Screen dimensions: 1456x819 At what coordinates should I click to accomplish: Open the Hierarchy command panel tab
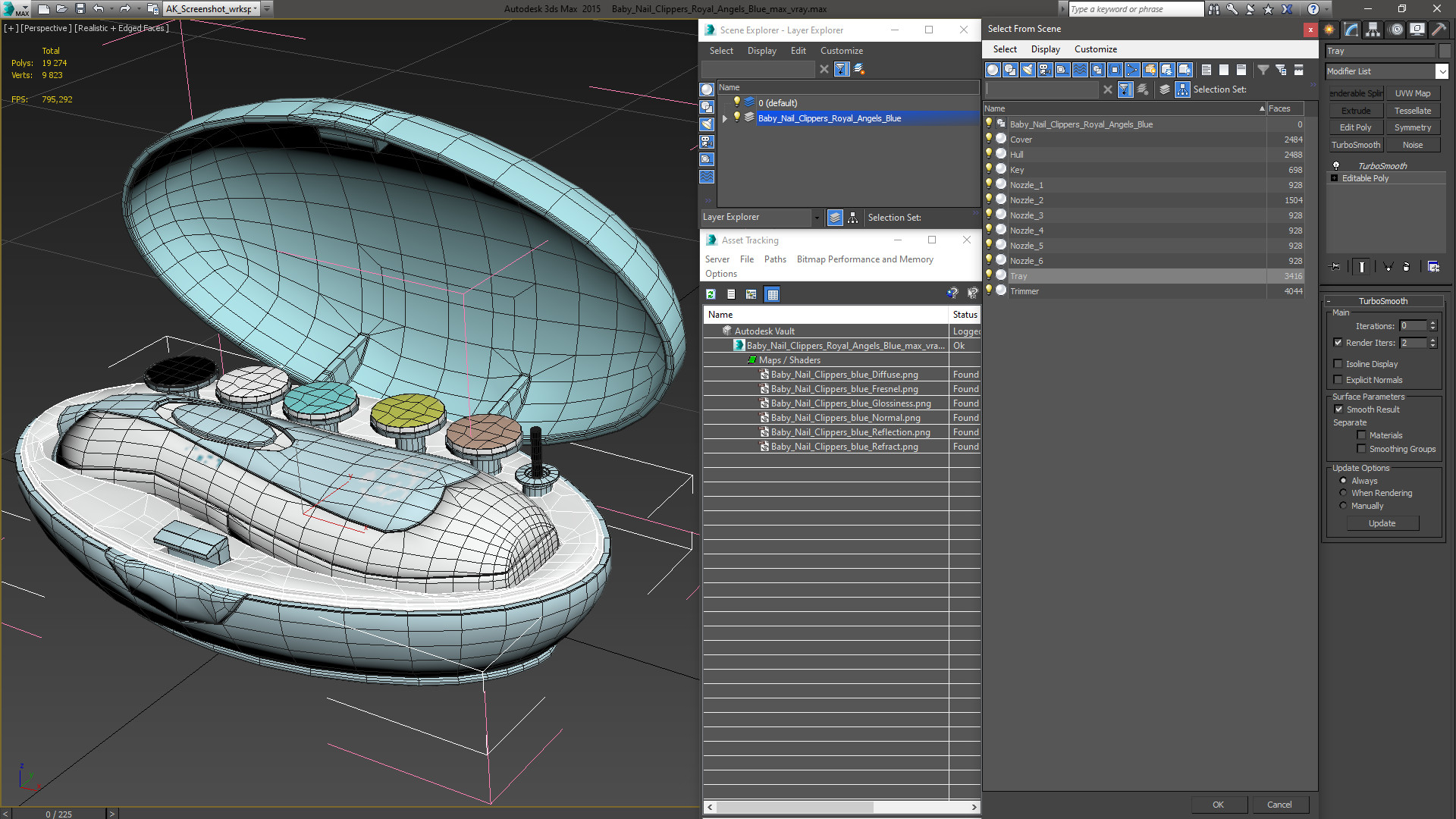point(1373,30)
